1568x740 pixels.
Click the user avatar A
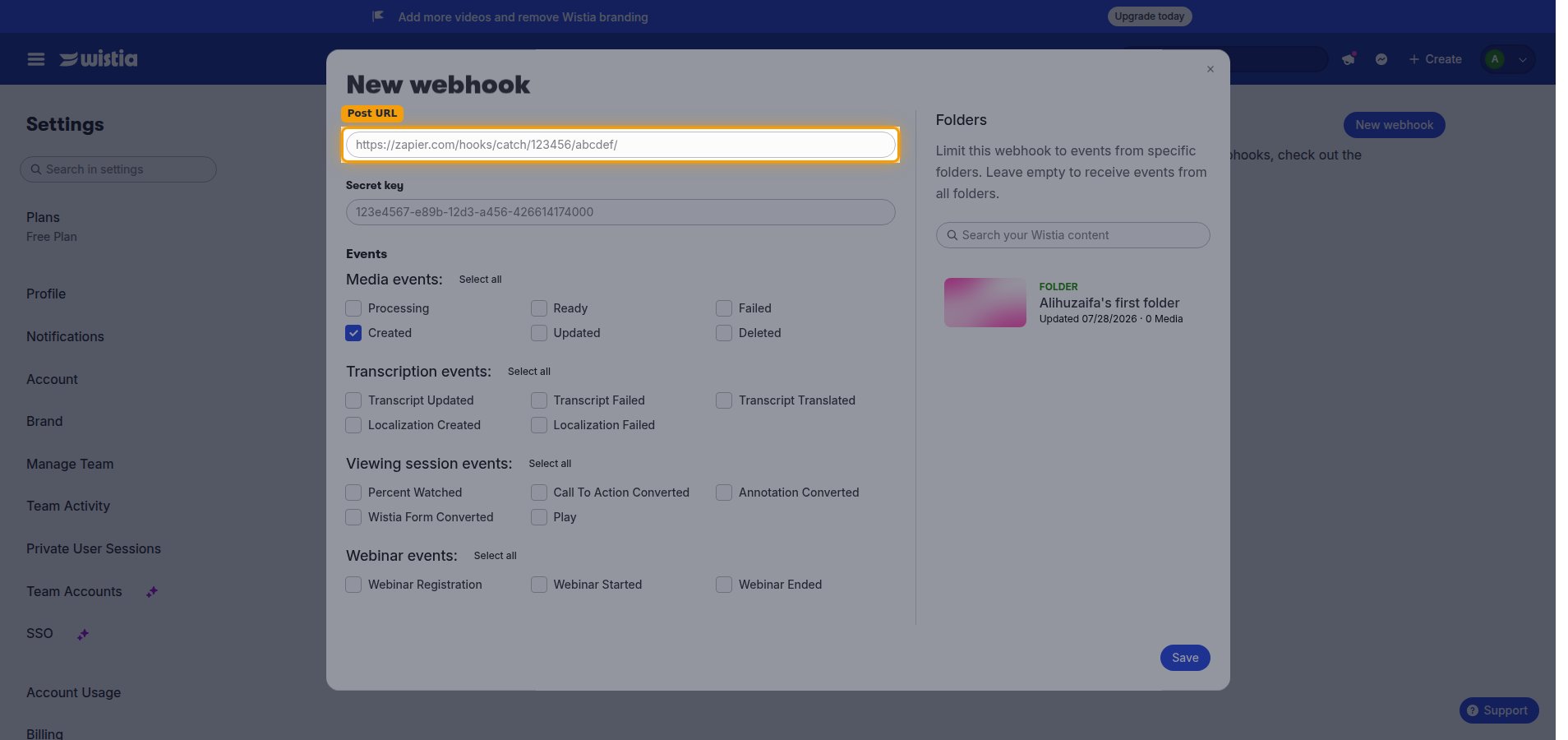click(x=1495, y=59)
